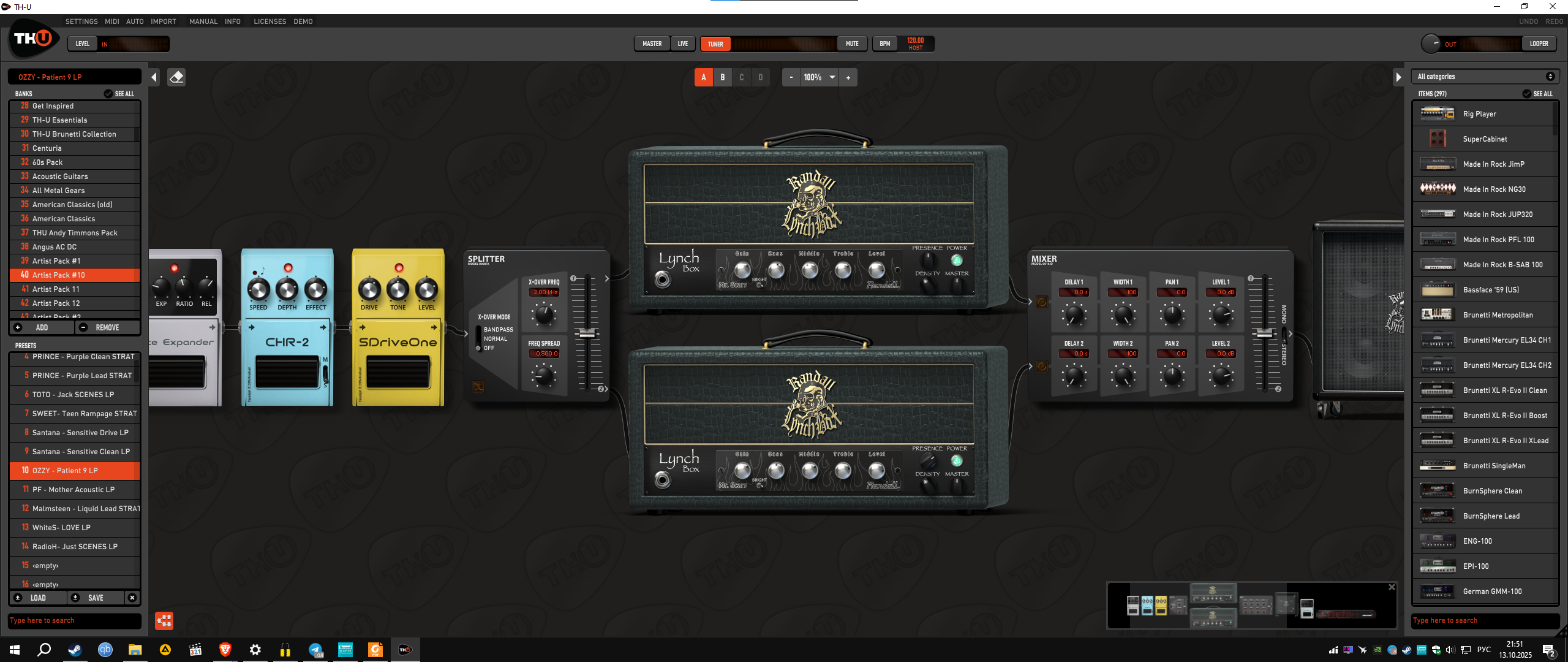Switch to scene B tab
Image resolution: width=1568 pixels, height=662 pixels.
[723, 77]
